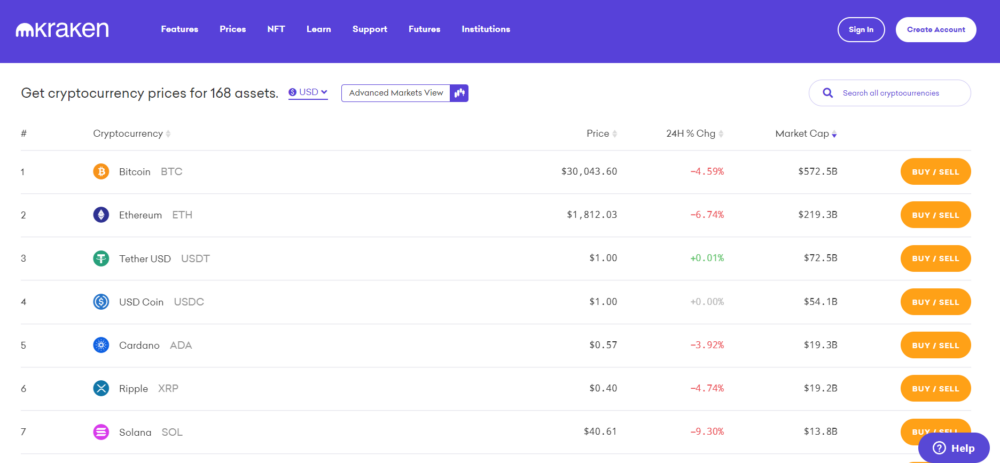The width and height of the screenshot is (1000, 463).
Task: Click the Ripple coin icon
Action: (101, 388)
